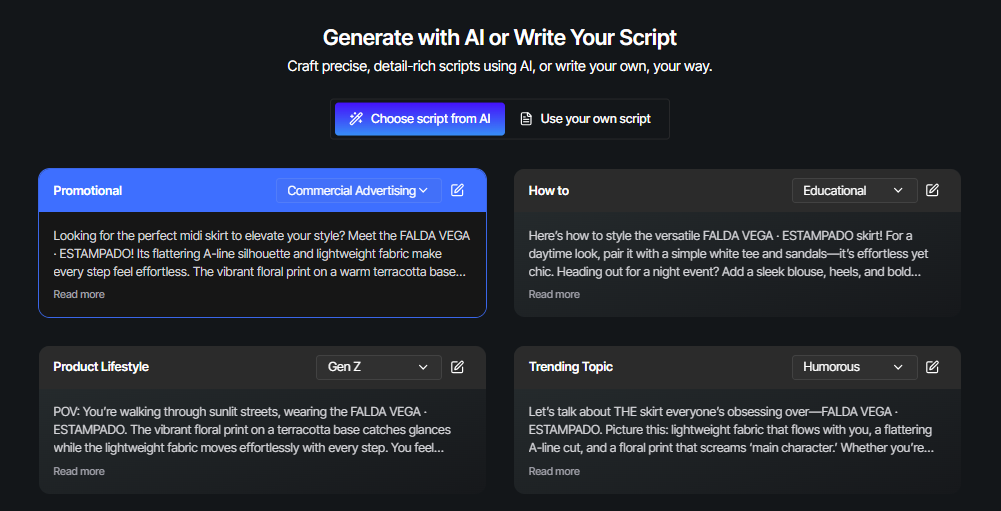Edit the Product Lifestyle script with pencil icon

pyautogui.click(x=457, y=367)
